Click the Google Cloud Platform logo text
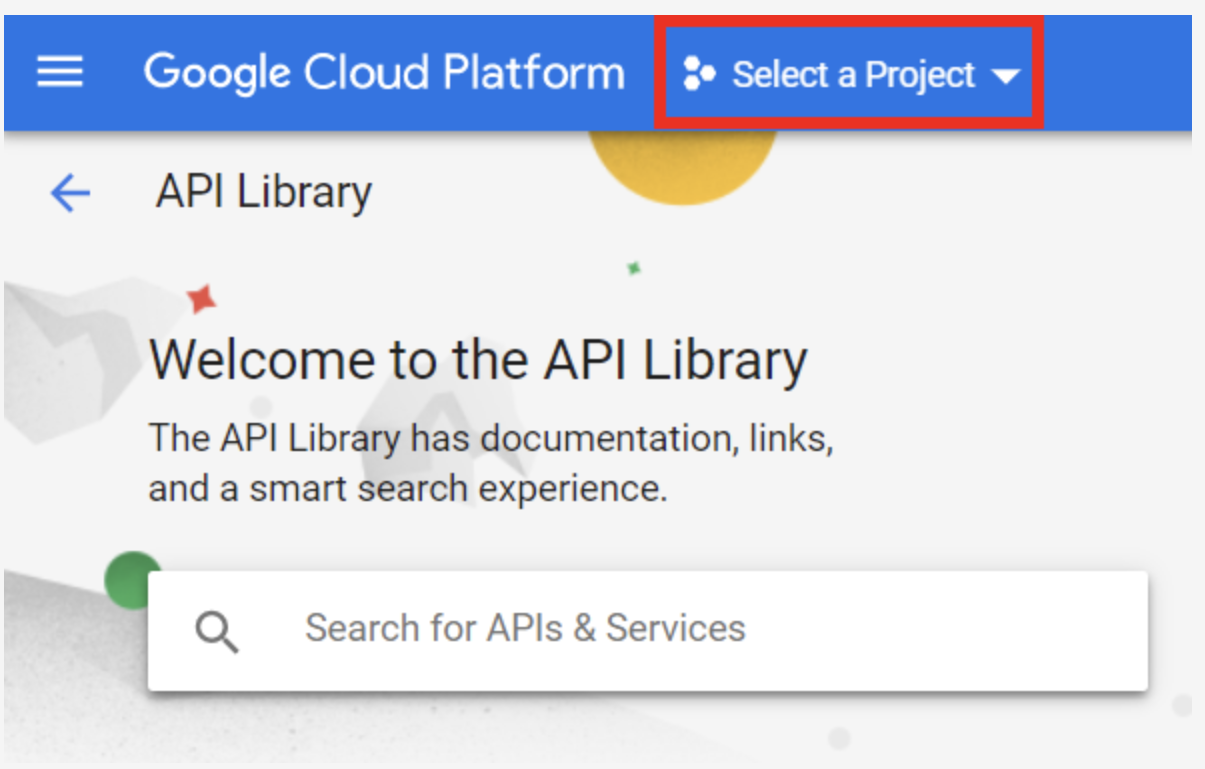This screenshot has height=769, width=1205. click(384, 73)
